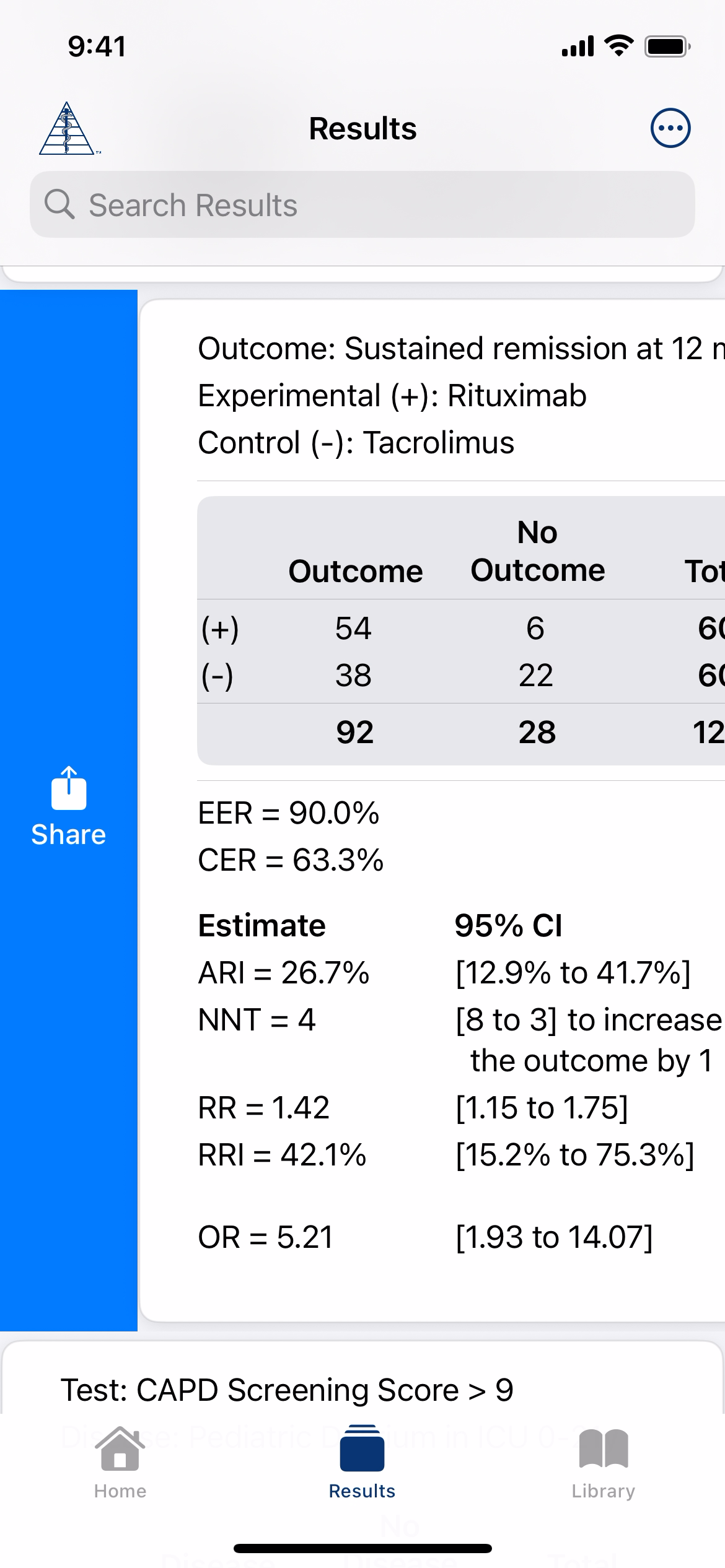This screenshot has height=1568, width=725.
Task: Tap the 2x2 outcome table
Action: tap(460, 630)
